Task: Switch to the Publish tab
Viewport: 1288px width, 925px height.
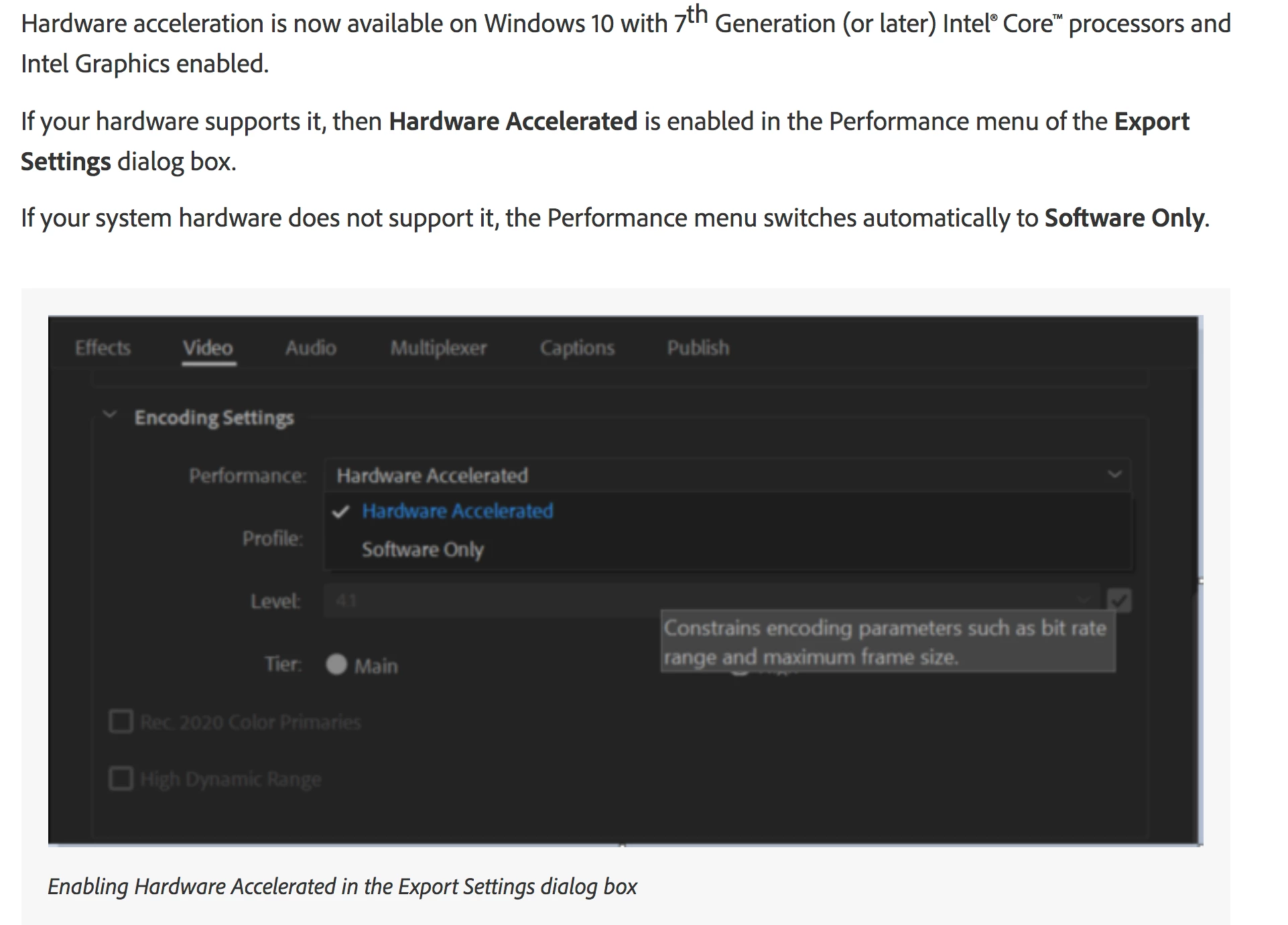Action: pyautogui.click(x=698, y=348)
